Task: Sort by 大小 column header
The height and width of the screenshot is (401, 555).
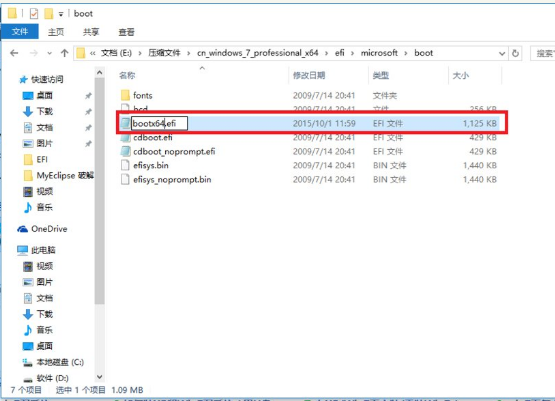Action: [x=461, y=75]
